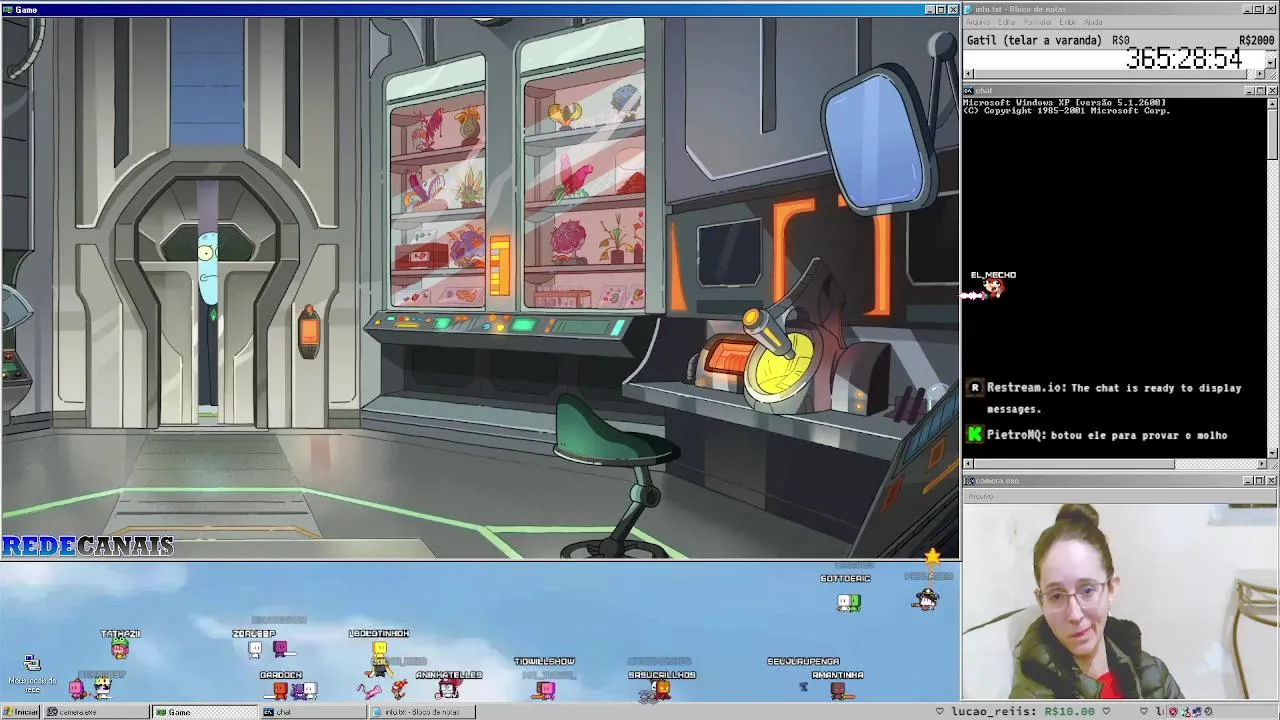The width and height of the screenshot is (1280, 720).
Task: Click the 'Gatil (telar a varanda)' text
Action: click(1034, 41)
